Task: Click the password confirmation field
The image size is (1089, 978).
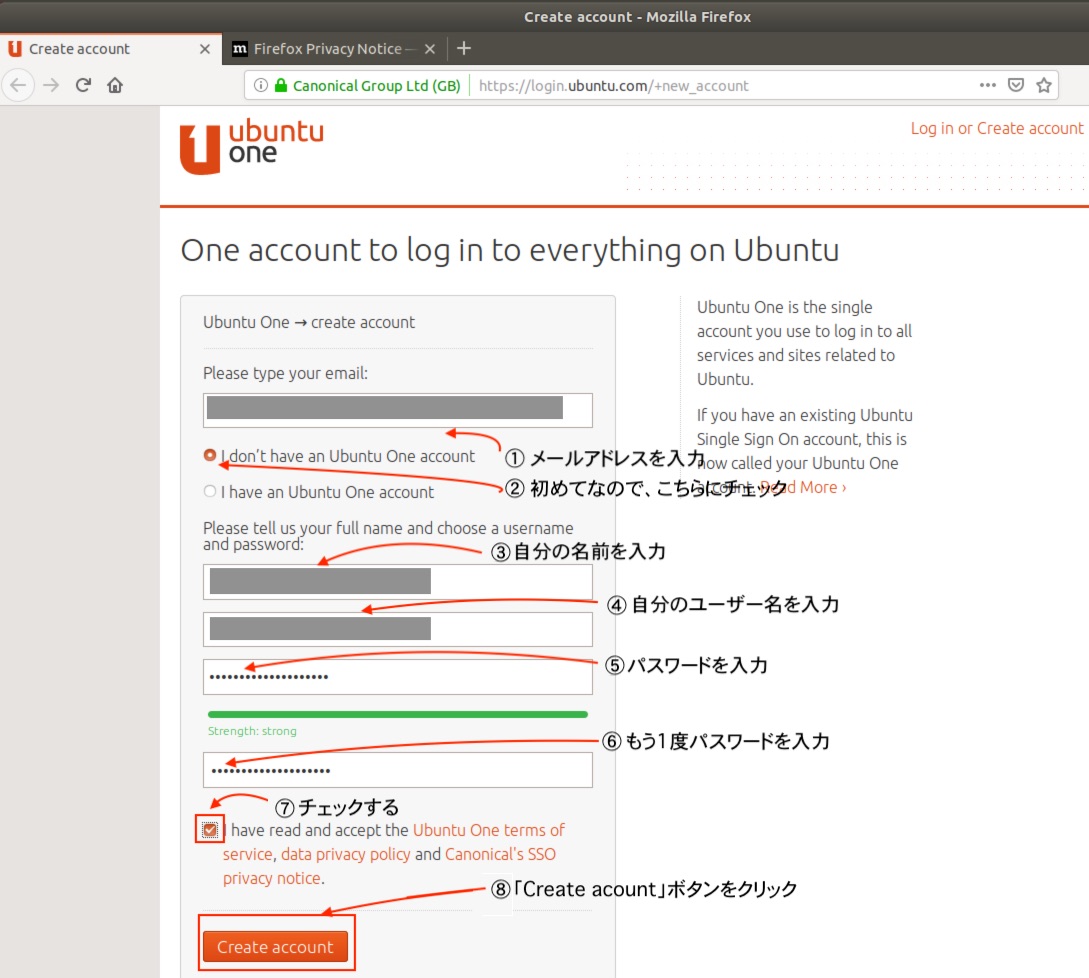Action: pyautogui.click(x=398, y=770)
